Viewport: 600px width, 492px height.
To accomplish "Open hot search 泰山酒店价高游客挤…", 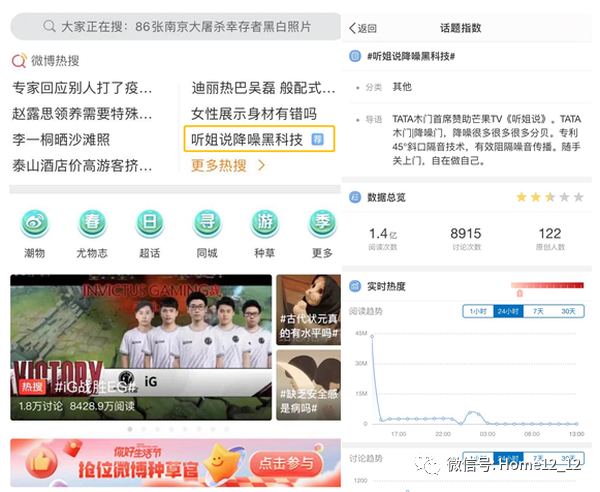I will click(x=82, y=165).
